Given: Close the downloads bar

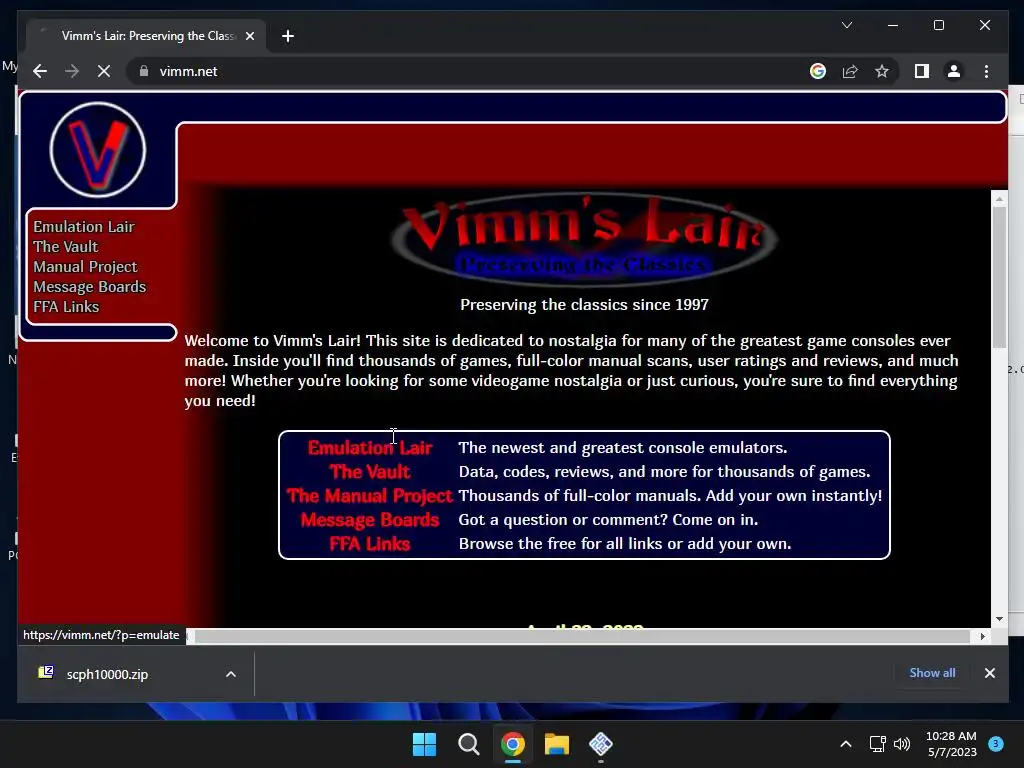Looking at the screenshot, I should 989,673.
